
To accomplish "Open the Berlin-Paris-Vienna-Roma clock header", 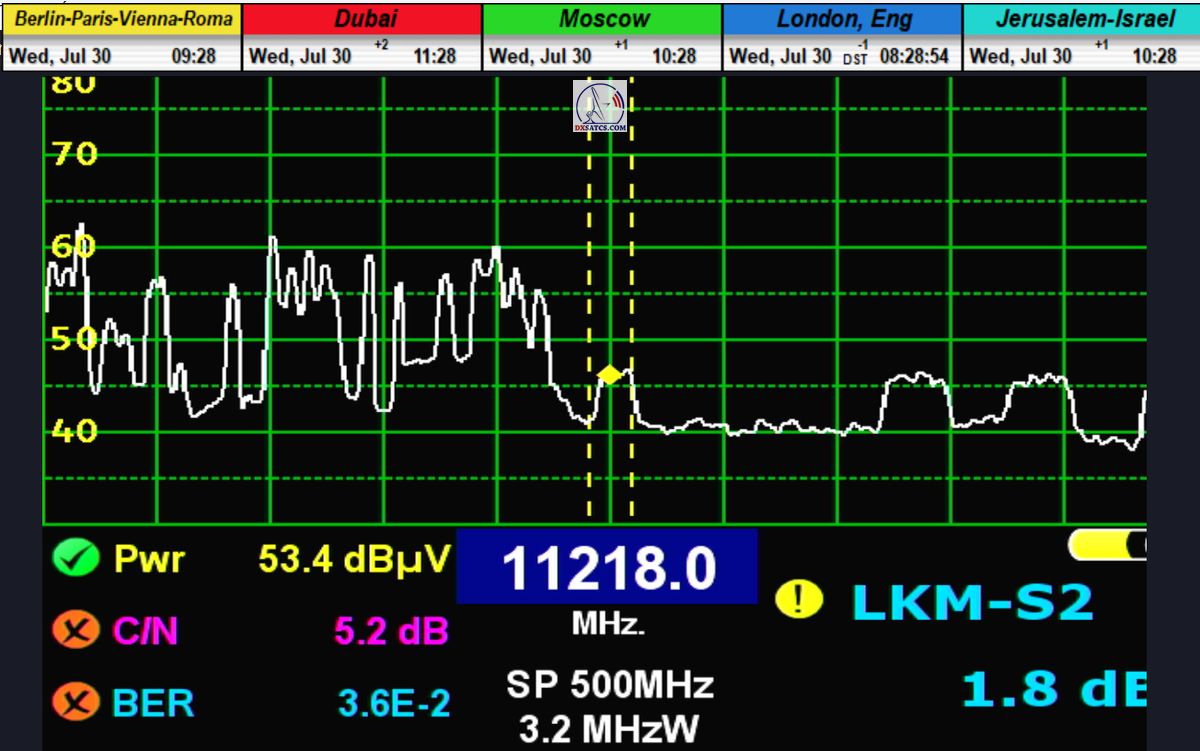I will (121, 19).
